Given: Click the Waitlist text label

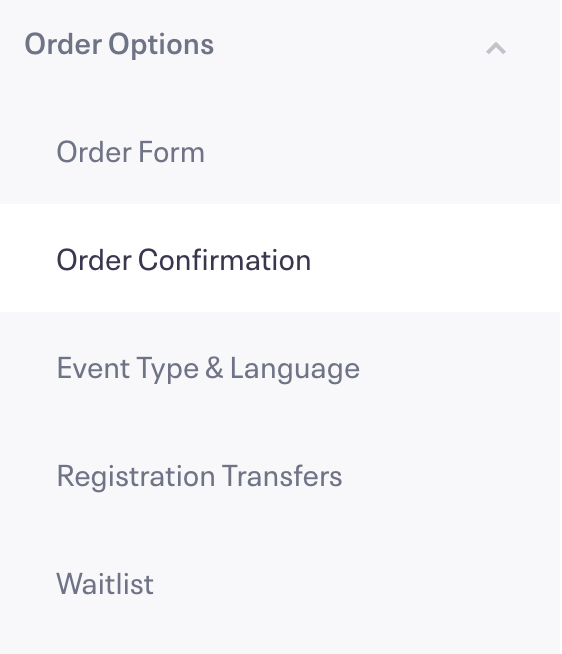Looking at the screenshot, I should (105, 583).
